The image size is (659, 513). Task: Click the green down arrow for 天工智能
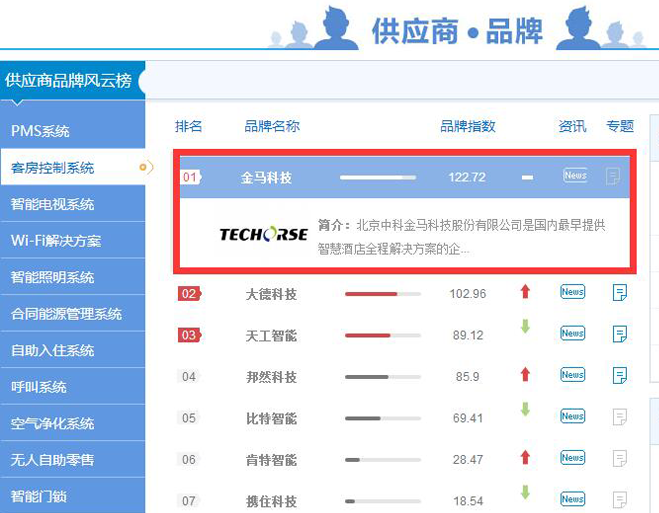coord(525,326)
